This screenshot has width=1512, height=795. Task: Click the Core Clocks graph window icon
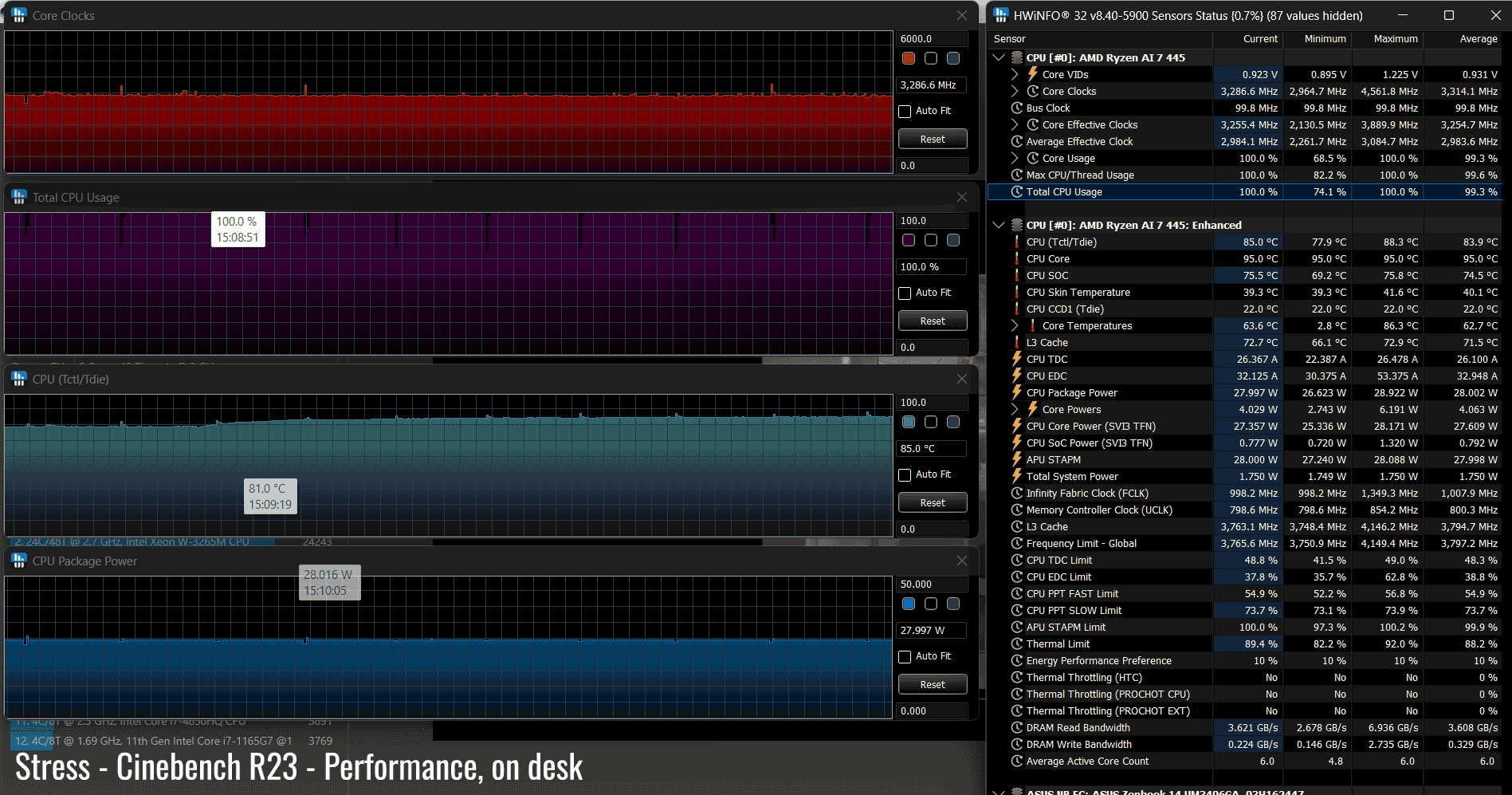(19, 15)
